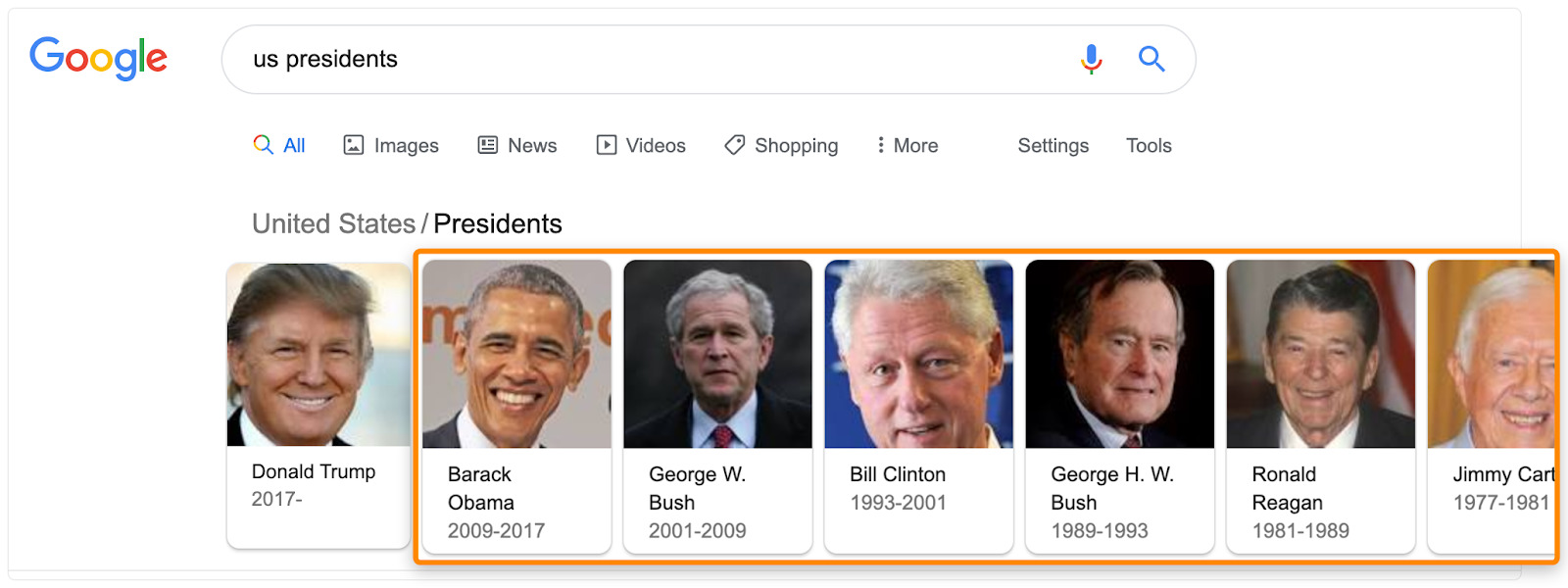Click inside the search input field

588,59
